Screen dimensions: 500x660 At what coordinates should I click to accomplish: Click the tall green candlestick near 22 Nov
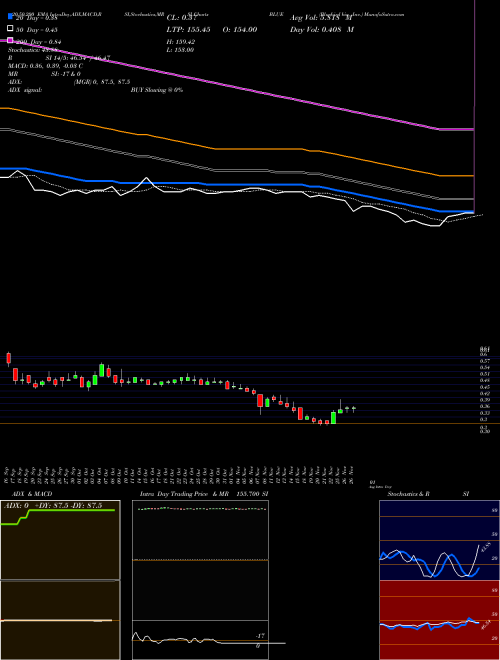(333, 418)
